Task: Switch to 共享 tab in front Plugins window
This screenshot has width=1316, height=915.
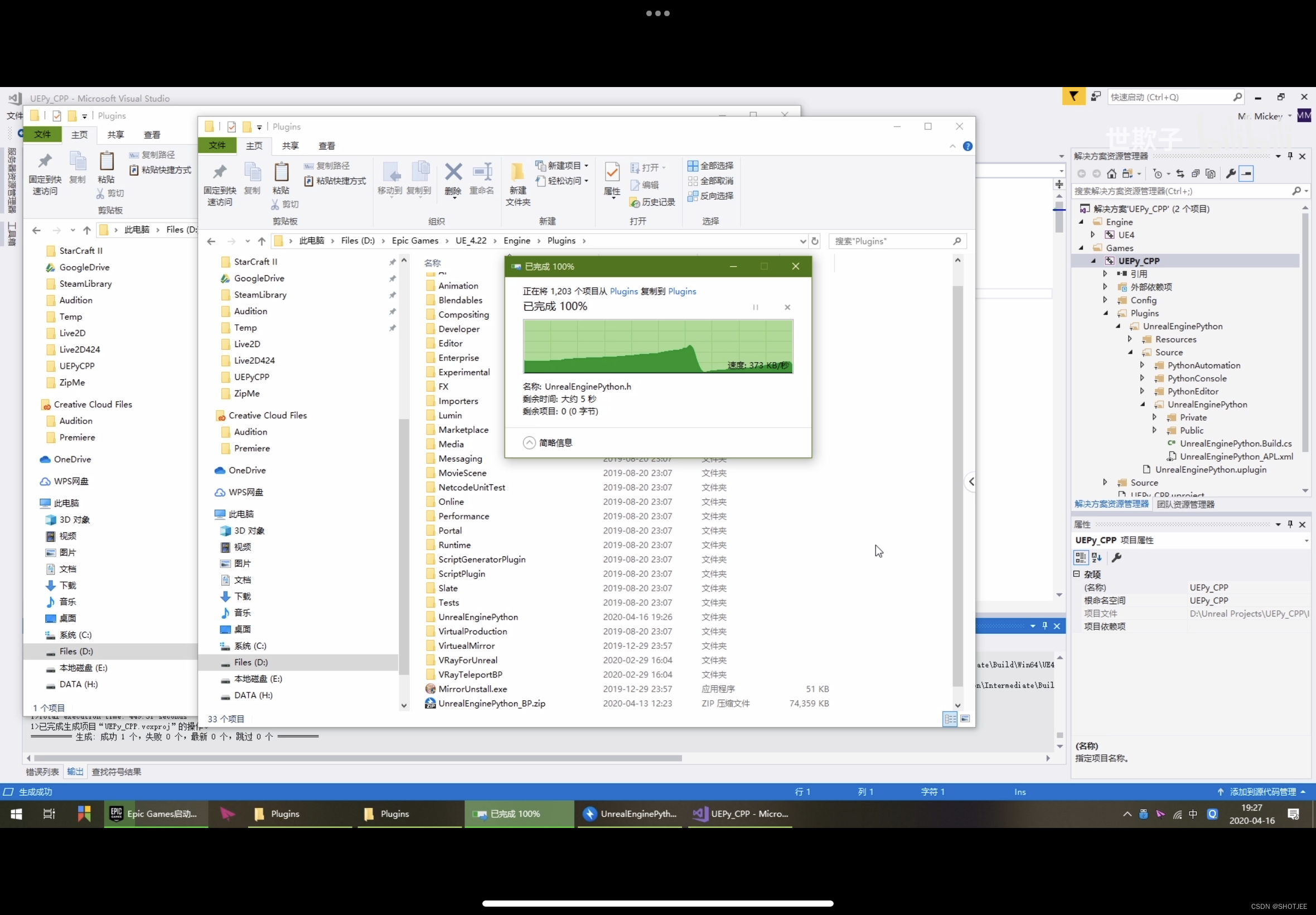Action: (x=291, y=146)
